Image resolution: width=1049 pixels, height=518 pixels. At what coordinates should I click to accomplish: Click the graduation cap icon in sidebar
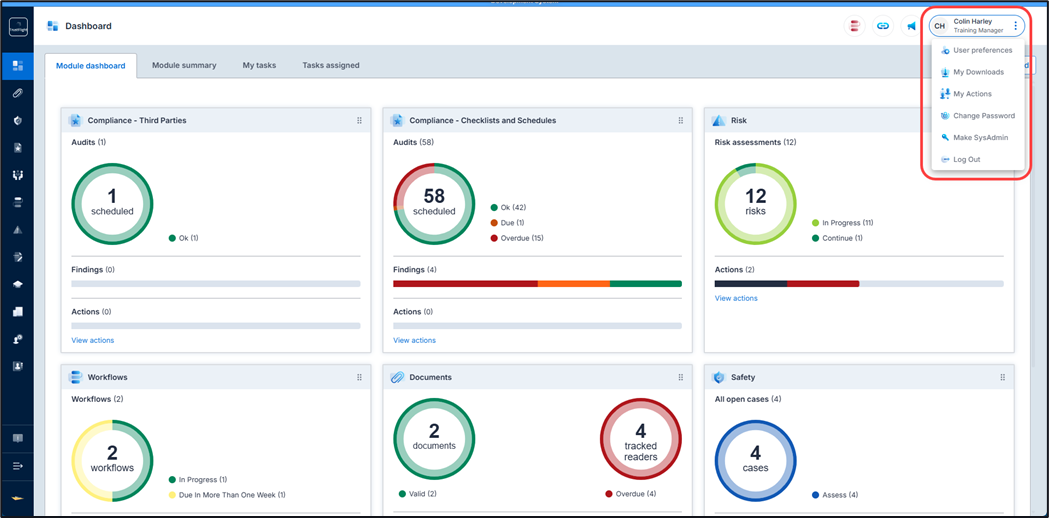17,284
